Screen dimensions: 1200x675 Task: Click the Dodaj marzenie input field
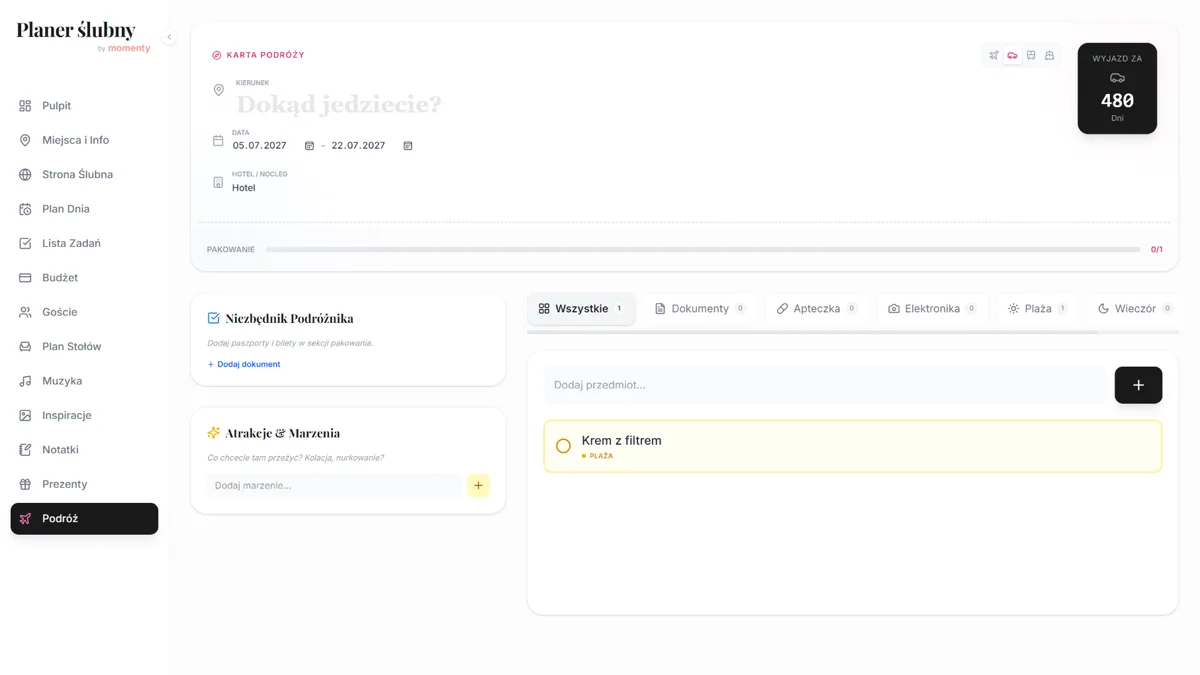(334, 485)
